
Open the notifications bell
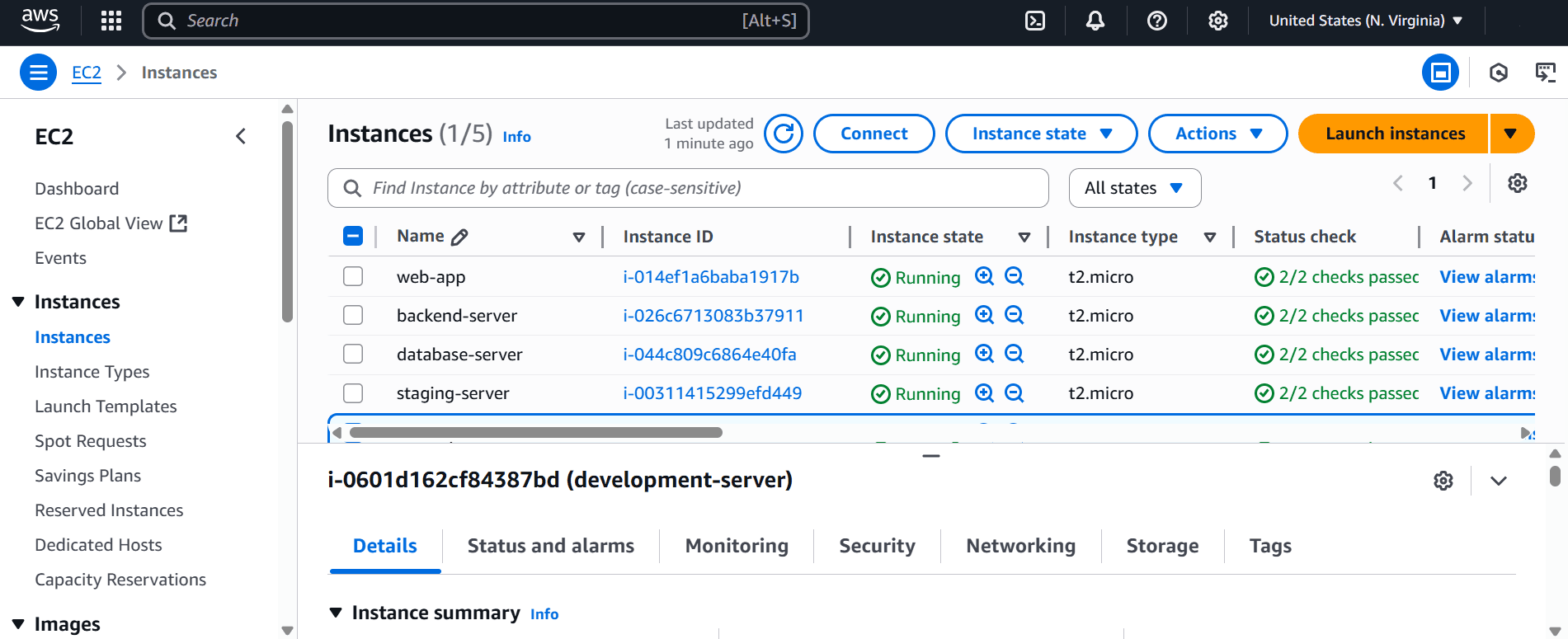click(x=1095, y=21)
